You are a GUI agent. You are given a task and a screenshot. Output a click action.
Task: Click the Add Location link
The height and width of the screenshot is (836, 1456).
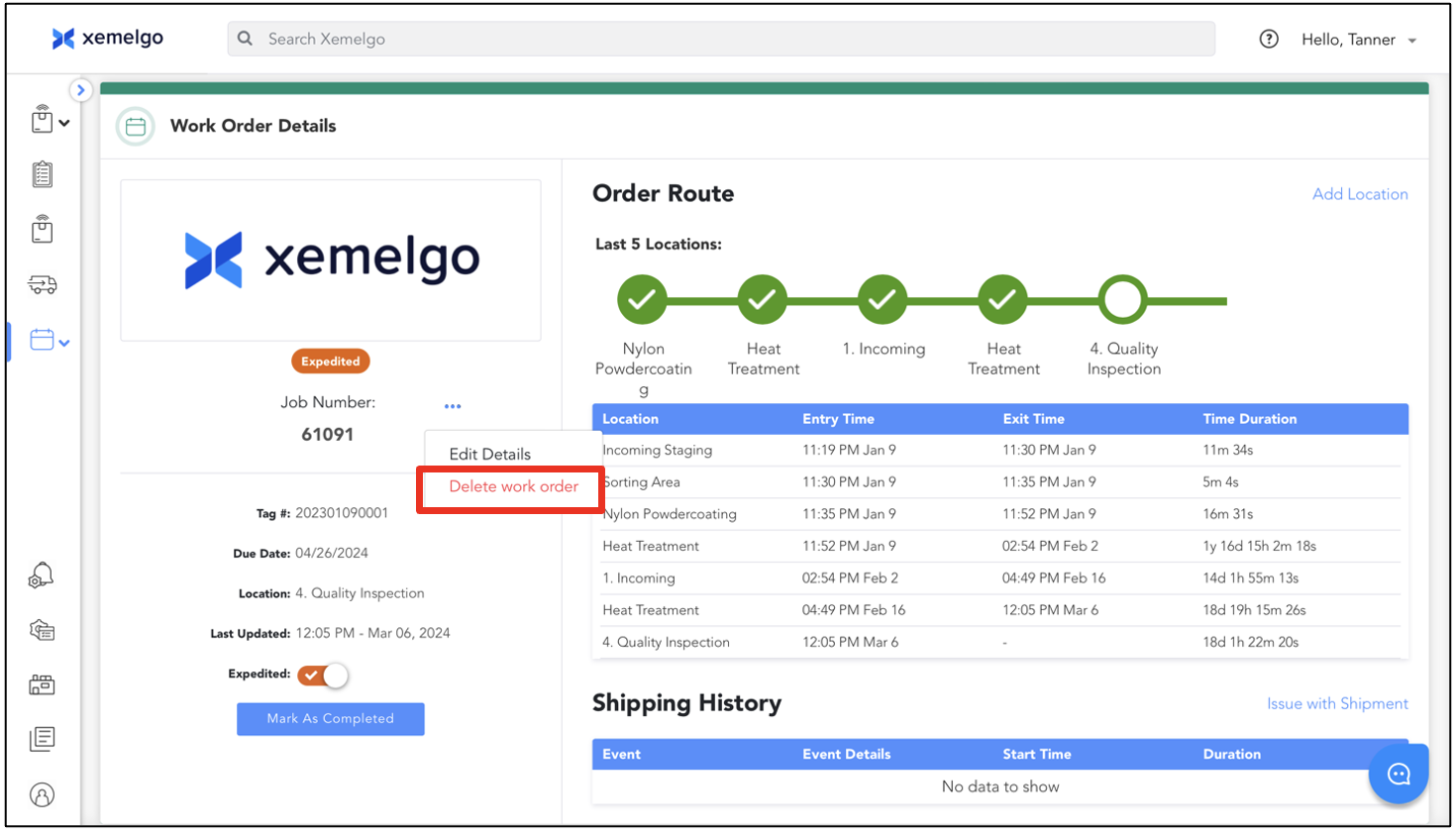pyautogui.click(x=1360, y=194)
